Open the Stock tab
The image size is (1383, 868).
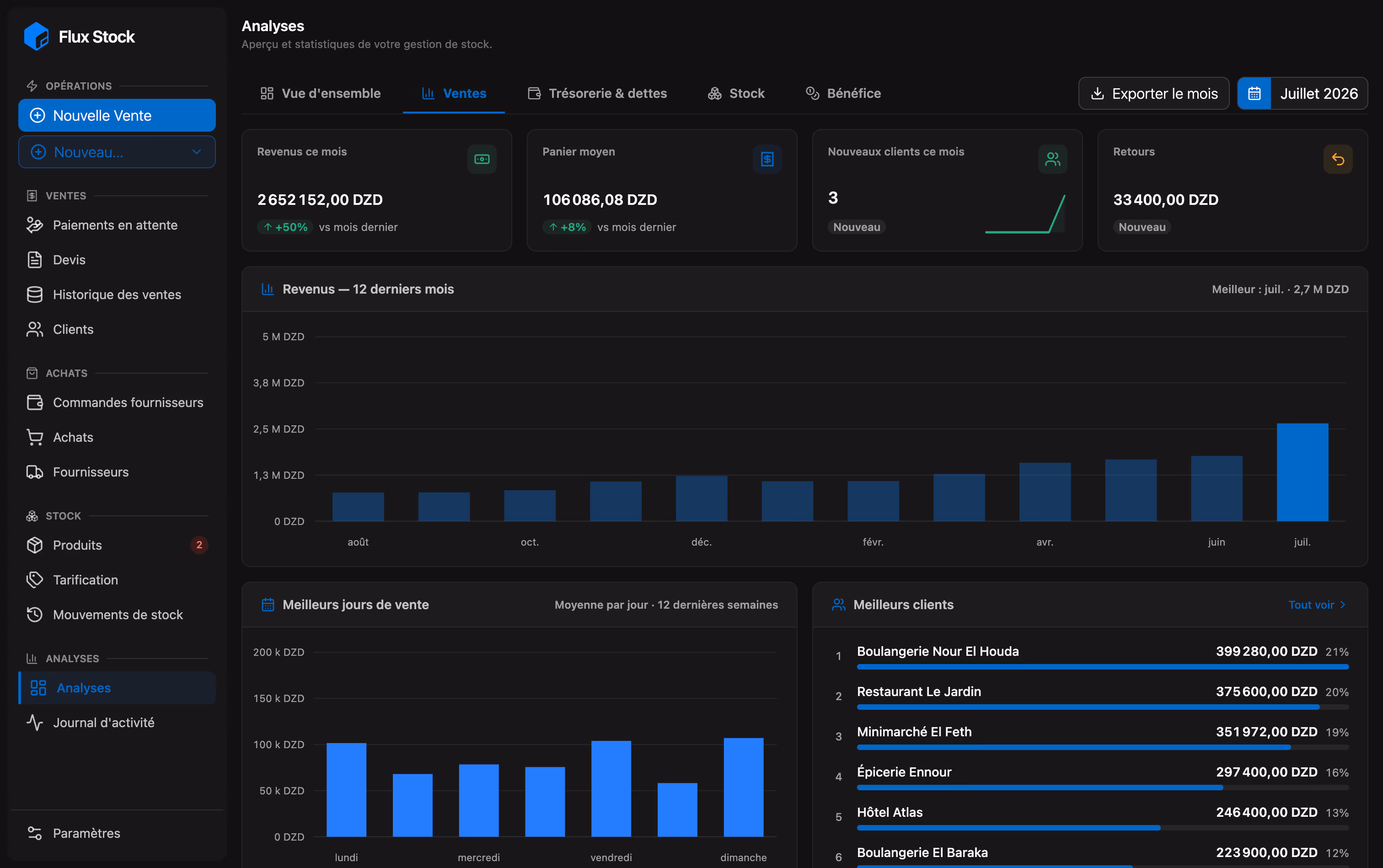point(736,94)
